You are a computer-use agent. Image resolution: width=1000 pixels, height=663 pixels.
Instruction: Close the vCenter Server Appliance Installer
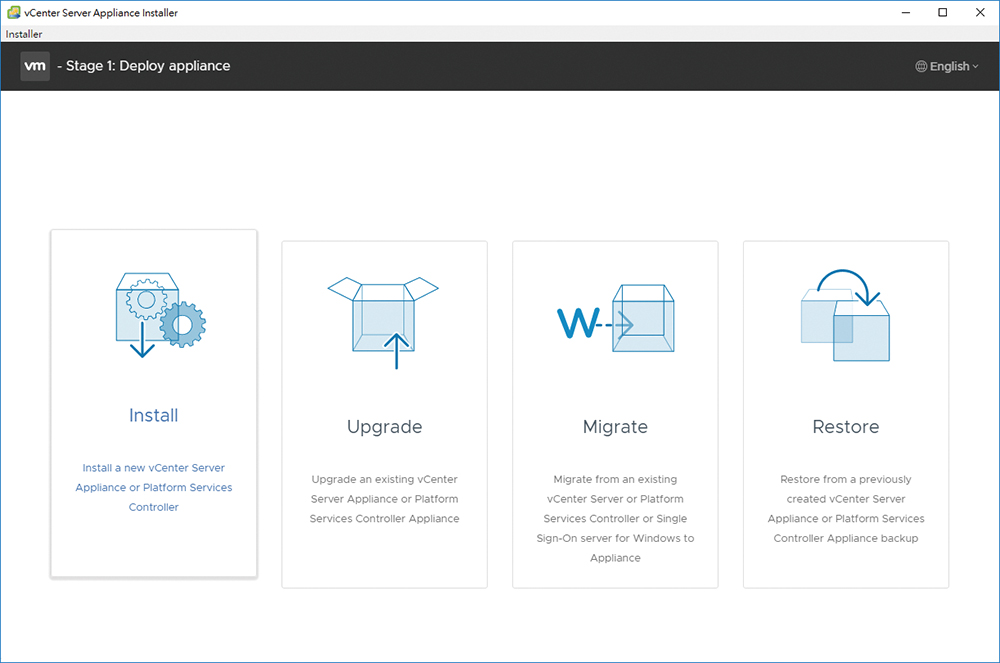980,13
